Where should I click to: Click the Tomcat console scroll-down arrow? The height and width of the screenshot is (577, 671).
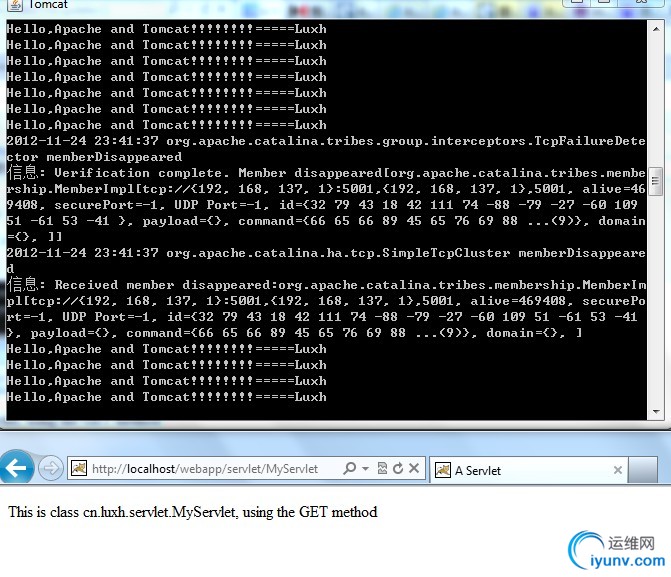[656, 412]
